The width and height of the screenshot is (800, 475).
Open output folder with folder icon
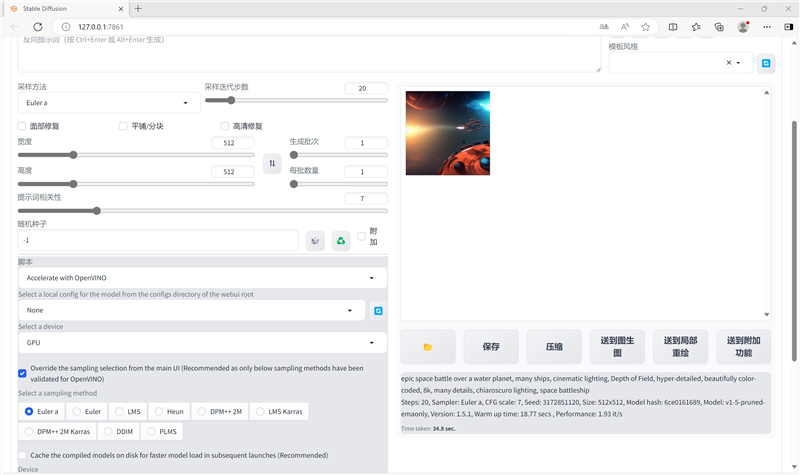(428, 347)
